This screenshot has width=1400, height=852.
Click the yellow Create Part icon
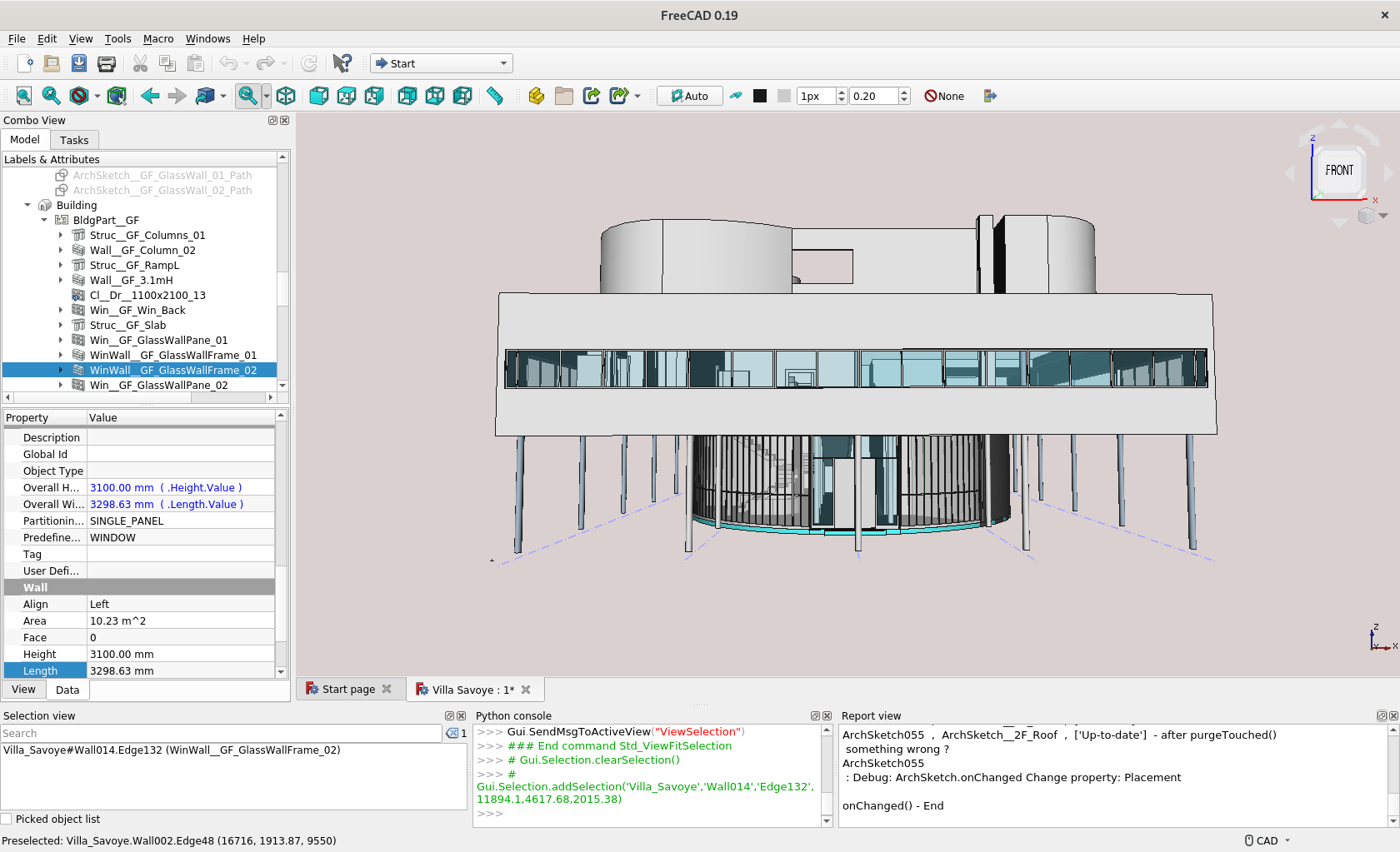[537, 96]
